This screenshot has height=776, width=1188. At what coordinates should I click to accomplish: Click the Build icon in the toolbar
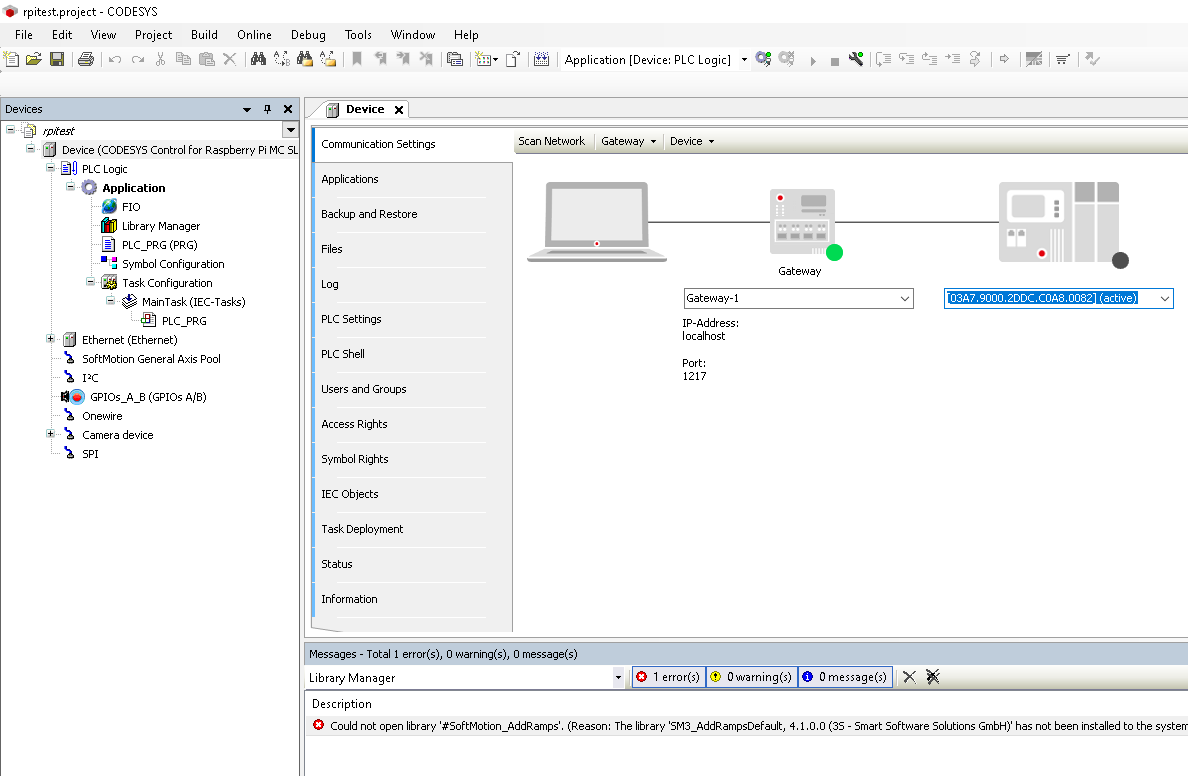point(541,59)
